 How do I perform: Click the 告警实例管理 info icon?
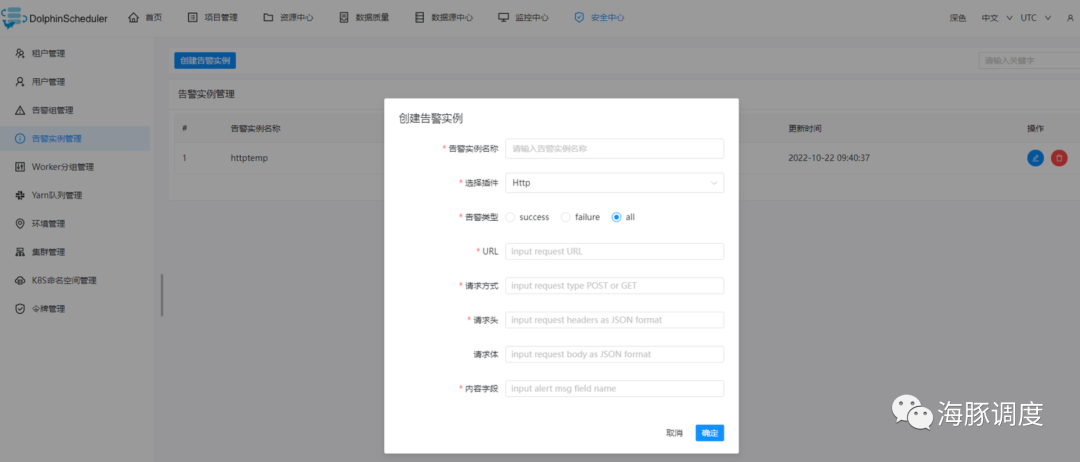pos(20,138)
